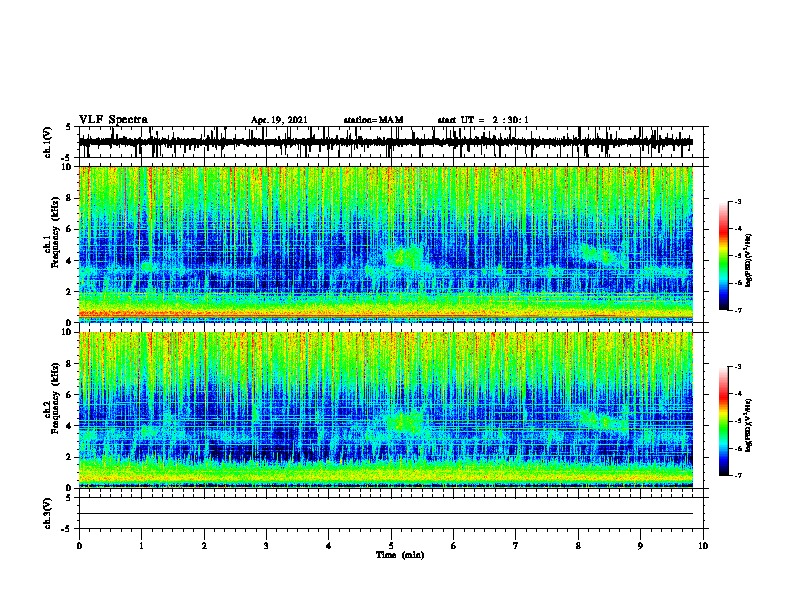Click the "start UT = 2 :30: 1" text
The image size is (792, 612).
click(x=483, y=120)
